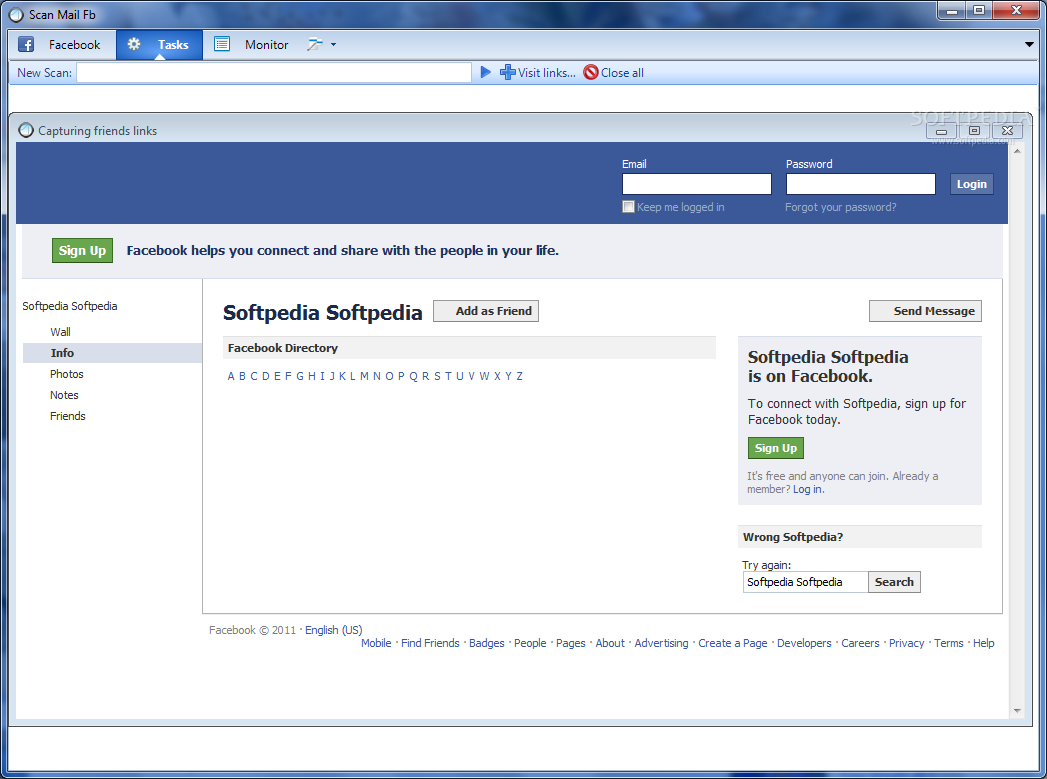Open Advertising footer link

click(x=661, y=643)
